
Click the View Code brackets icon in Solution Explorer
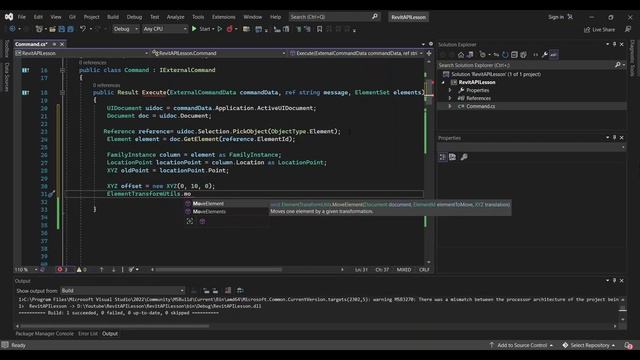(536, 55)
